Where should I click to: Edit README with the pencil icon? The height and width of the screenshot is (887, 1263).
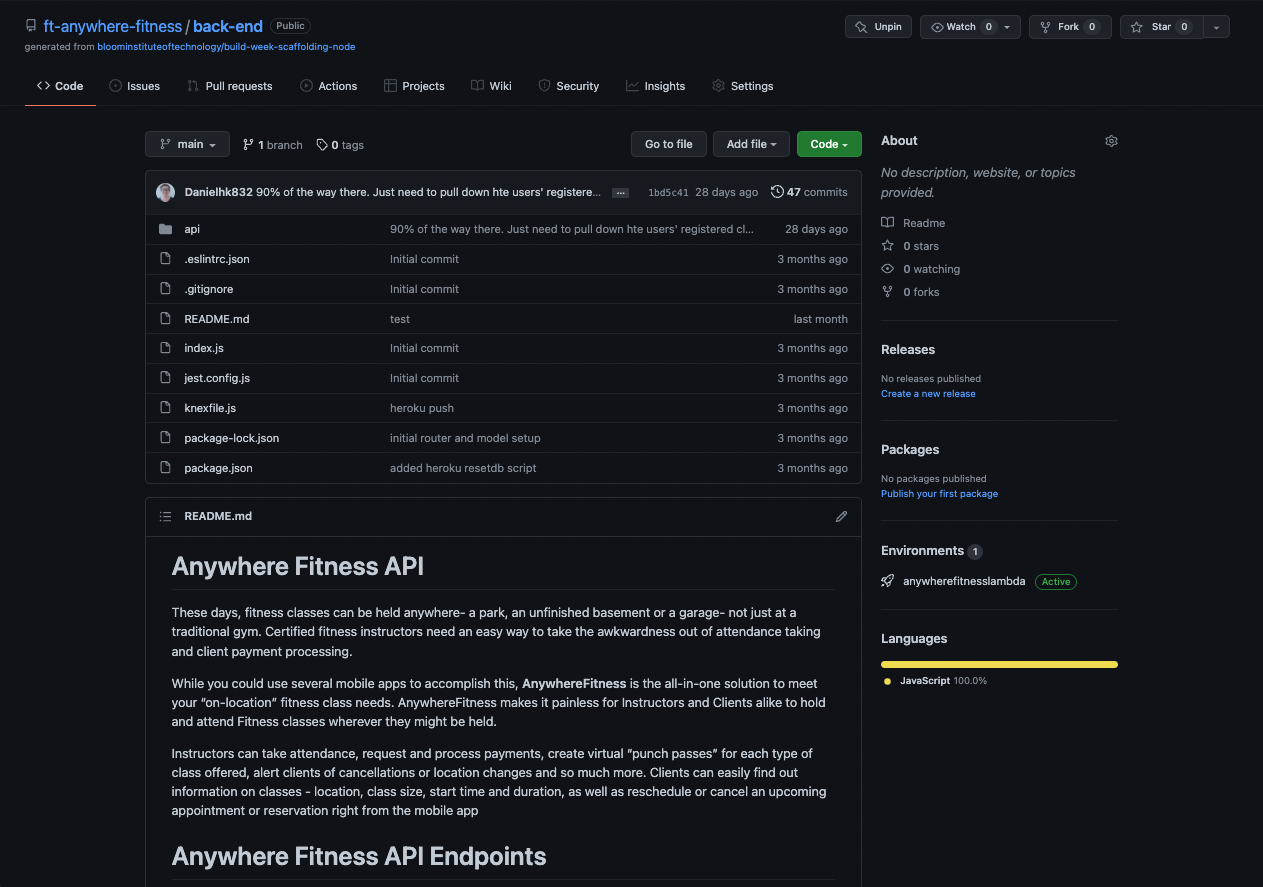841,516
